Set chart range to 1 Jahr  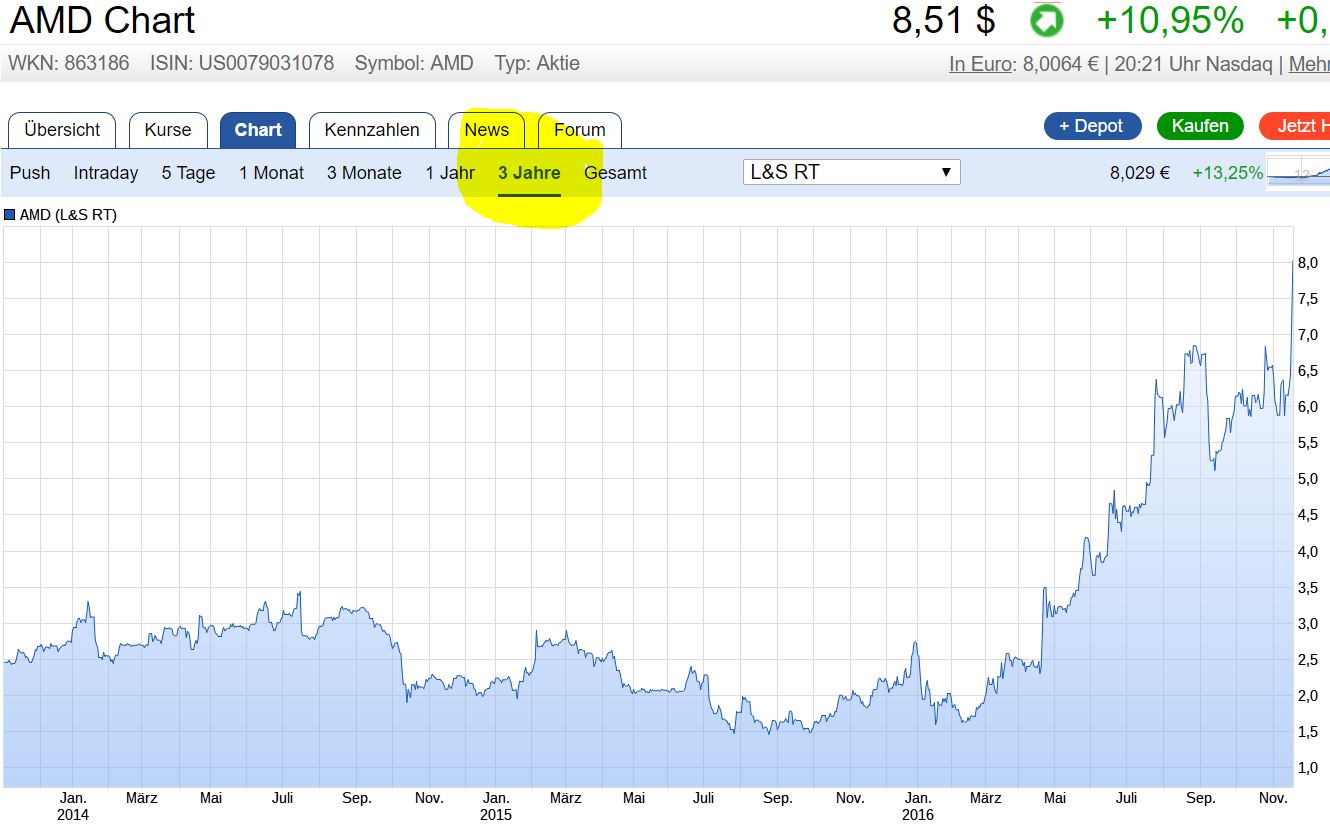[450, 173]
